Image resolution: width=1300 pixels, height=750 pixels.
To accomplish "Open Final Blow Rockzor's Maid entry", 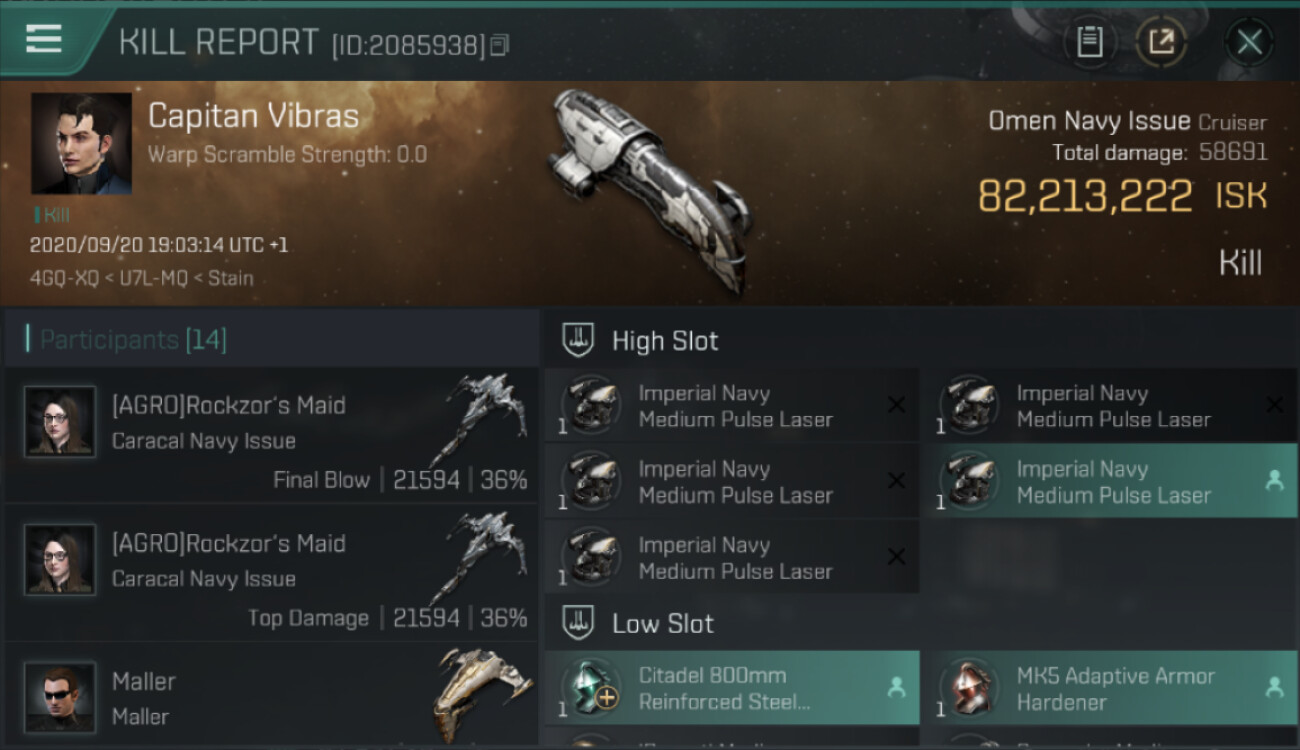I will click(x=271, y=435).
